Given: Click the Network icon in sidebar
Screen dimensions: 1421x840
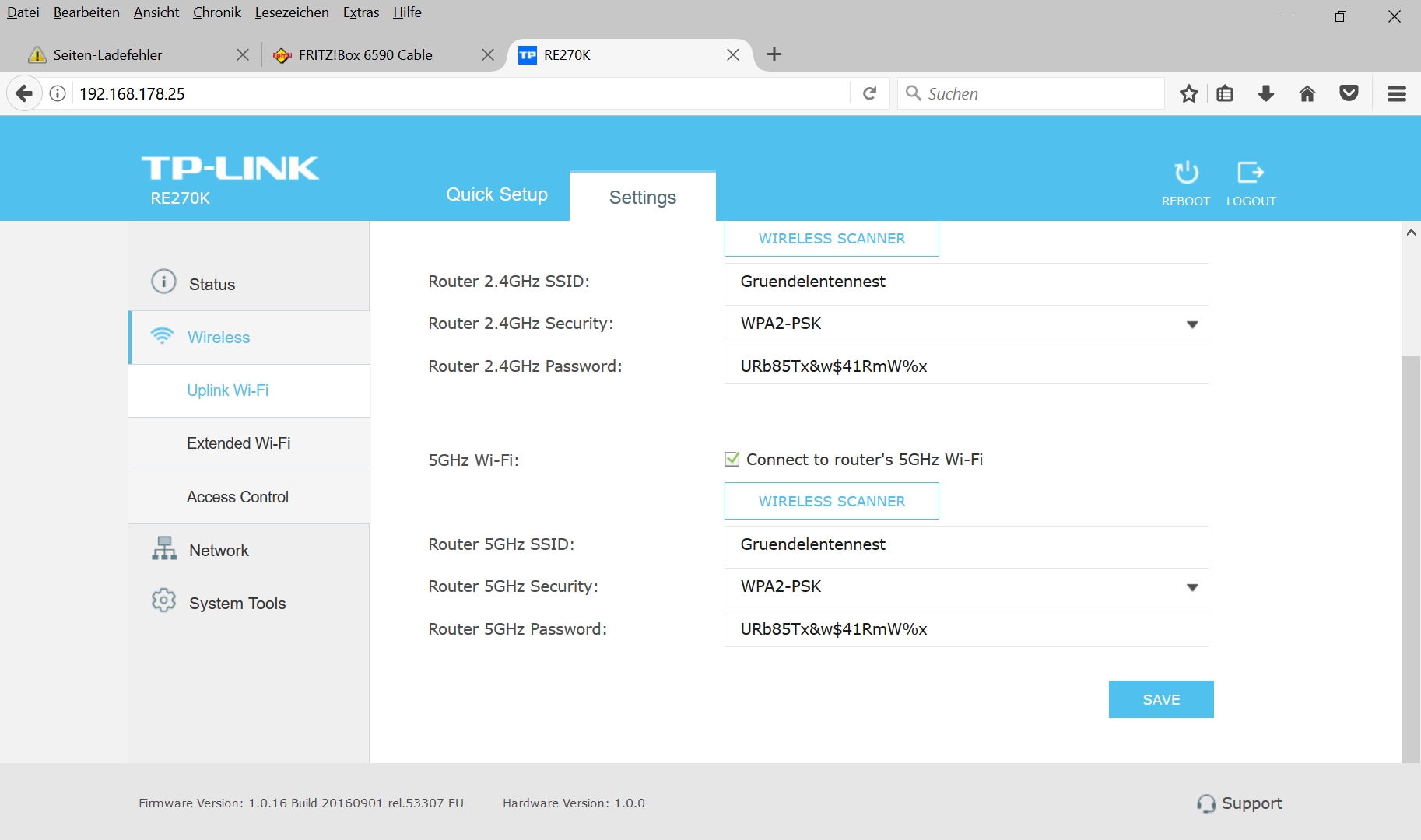Looking at the screenshot, I should (164, 548).
